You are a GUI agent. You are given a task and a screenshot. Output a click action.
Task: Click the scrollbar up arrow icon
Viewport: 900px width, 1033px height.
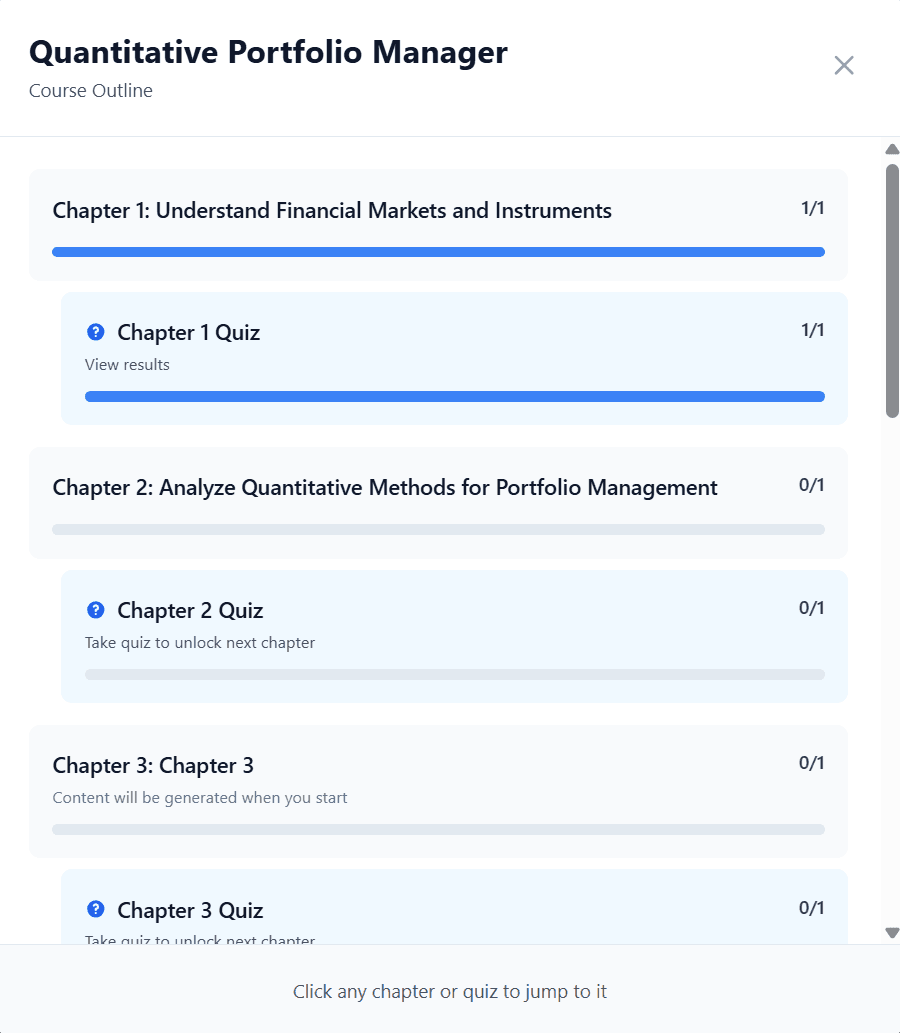[891, 149]
